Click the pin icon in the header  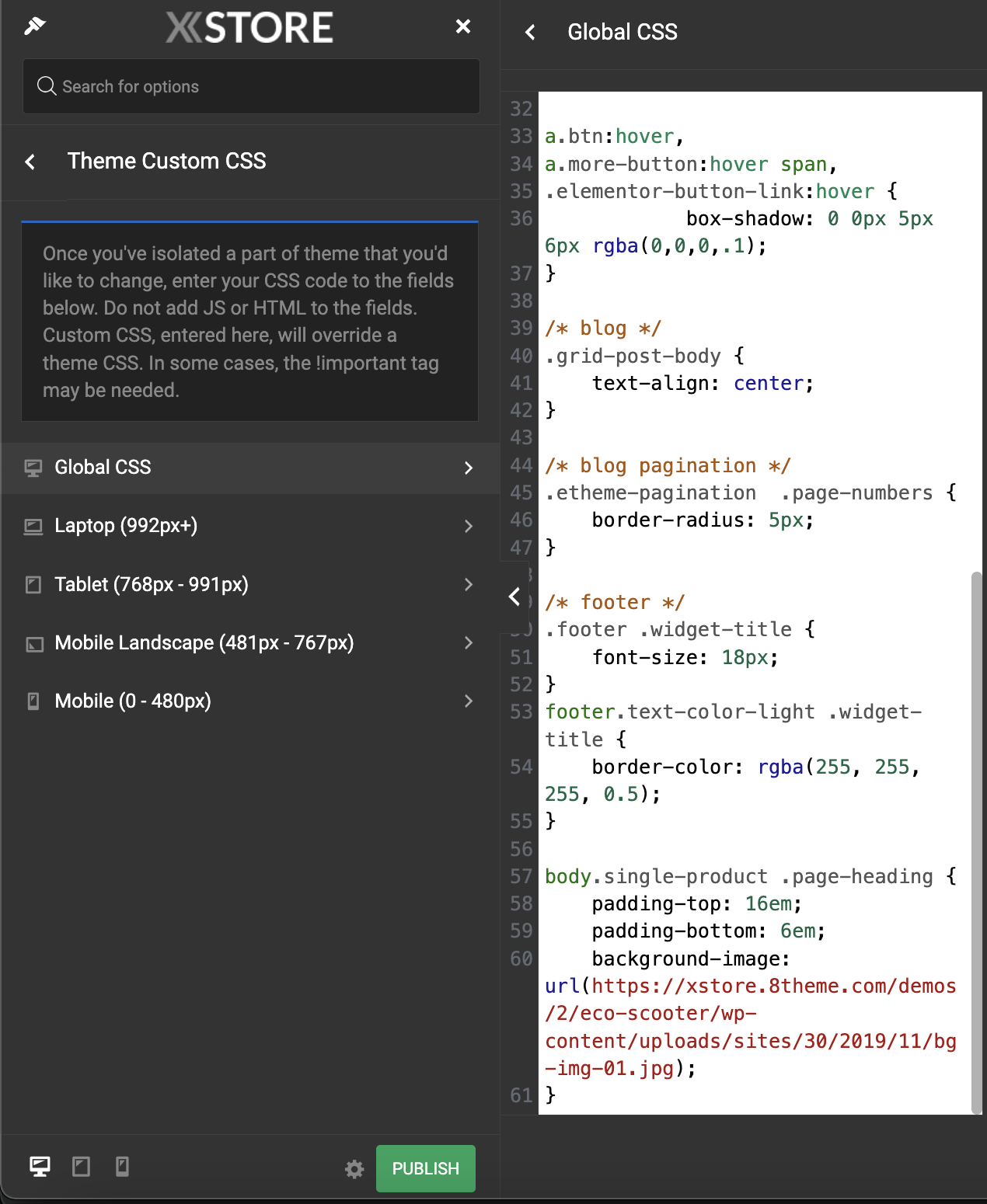35,26
